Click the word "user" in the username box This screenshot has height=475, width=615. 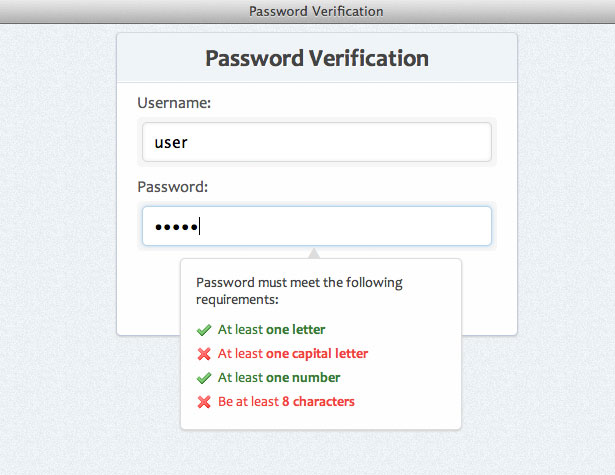pos(171,143)
